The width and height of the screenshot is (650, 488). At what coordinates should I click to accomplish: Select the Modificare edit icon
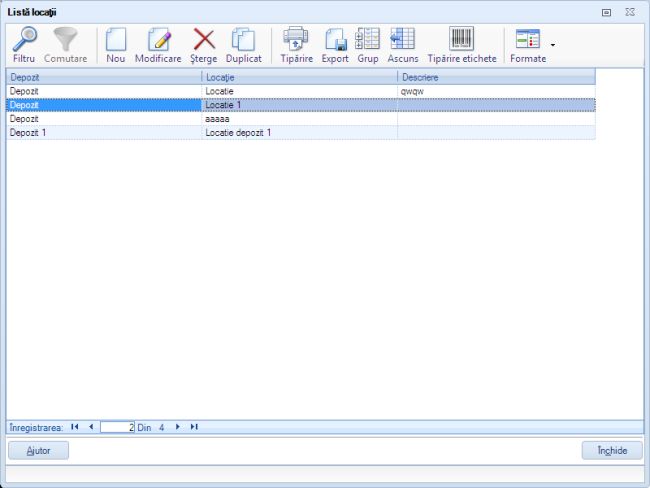[x=158, y=45]
